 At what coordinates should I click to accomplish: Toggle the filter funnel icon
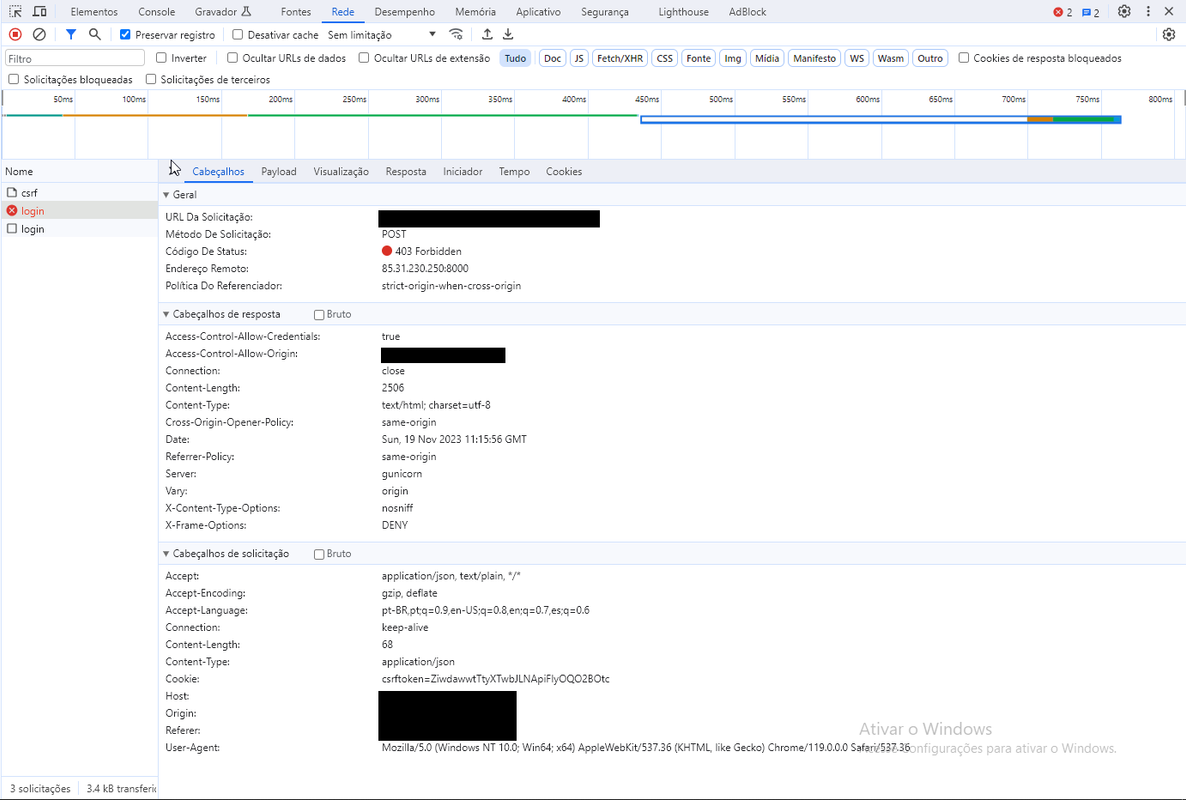pyautogui.click(x=70, y=34)
